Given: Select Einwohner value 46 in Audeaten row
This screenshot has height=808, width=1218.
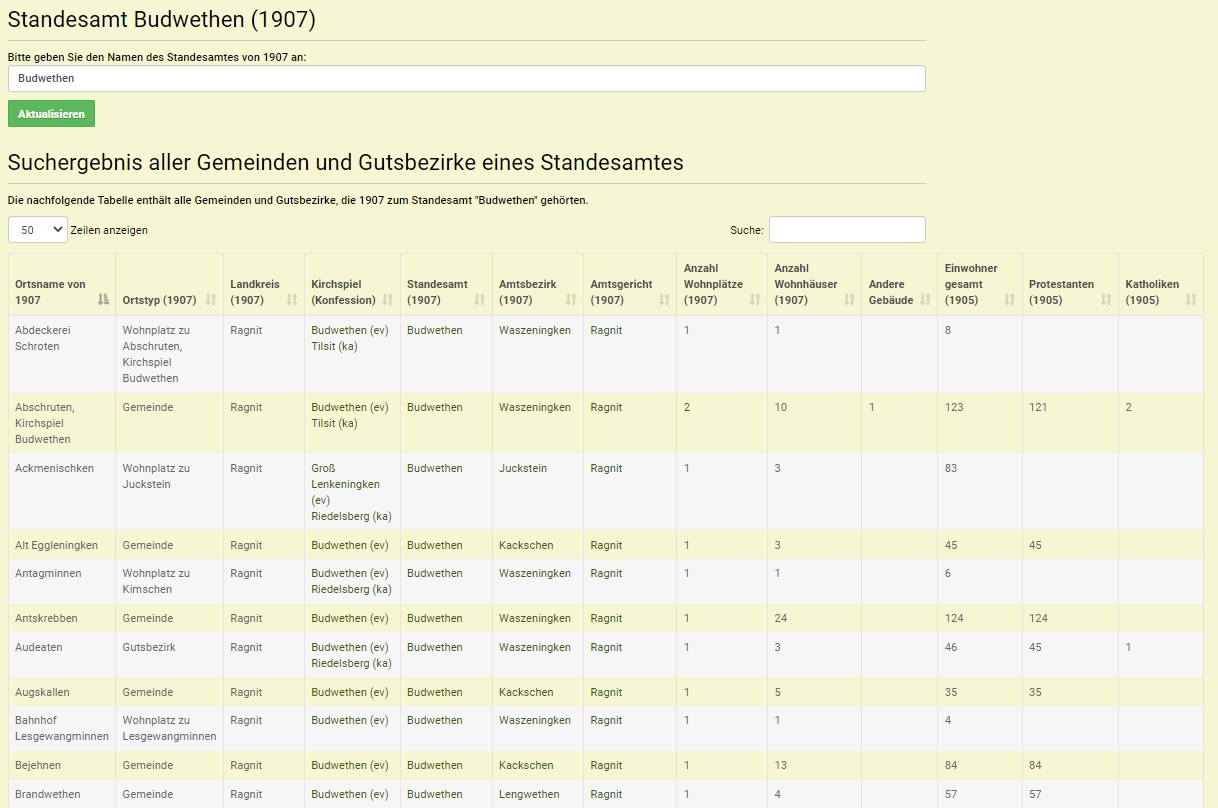Looking at the screenshot, I should (x=951, y=647).
